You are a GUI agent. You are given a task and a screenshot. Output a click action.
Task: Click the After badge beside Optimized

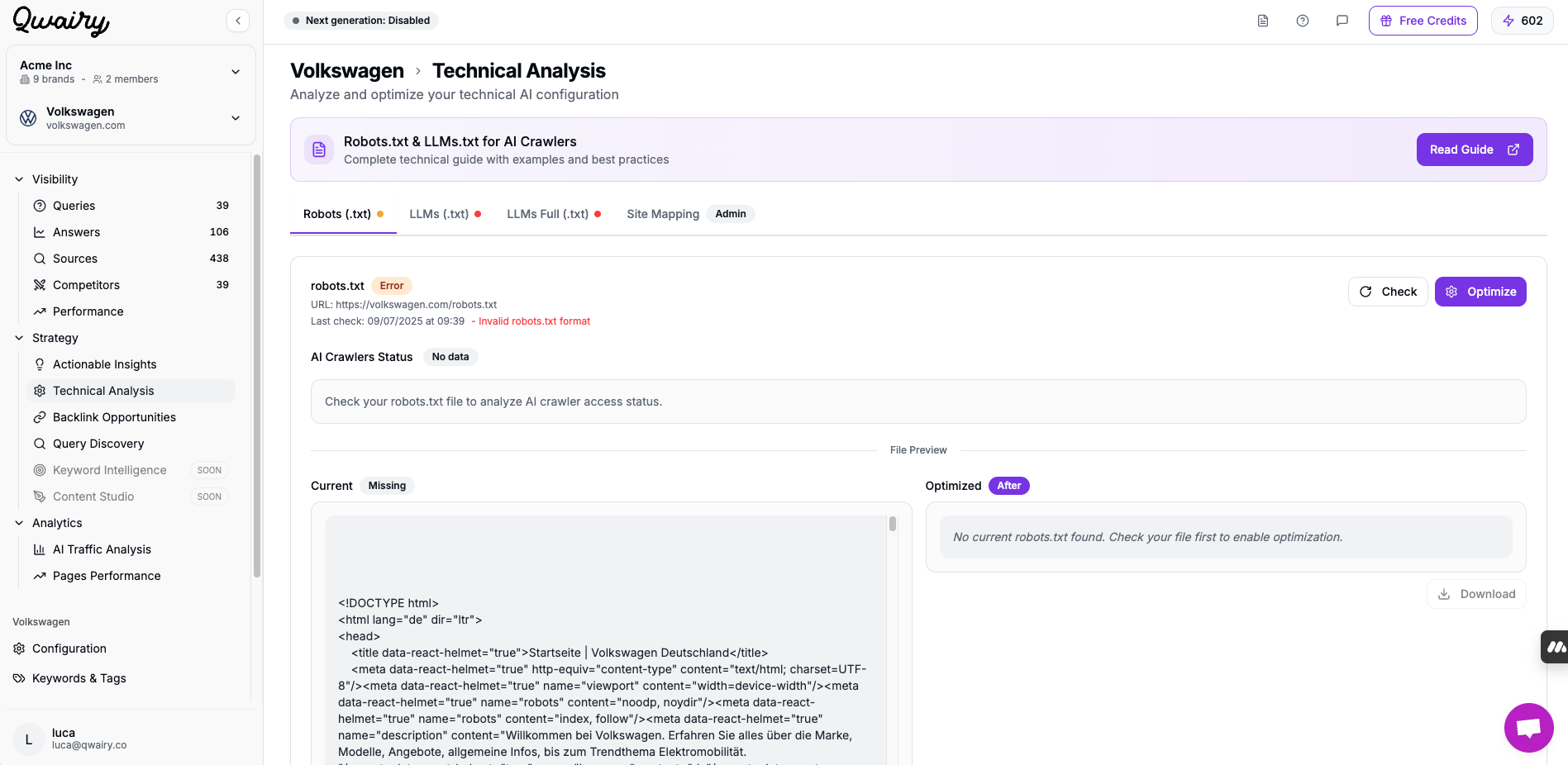1009,486
